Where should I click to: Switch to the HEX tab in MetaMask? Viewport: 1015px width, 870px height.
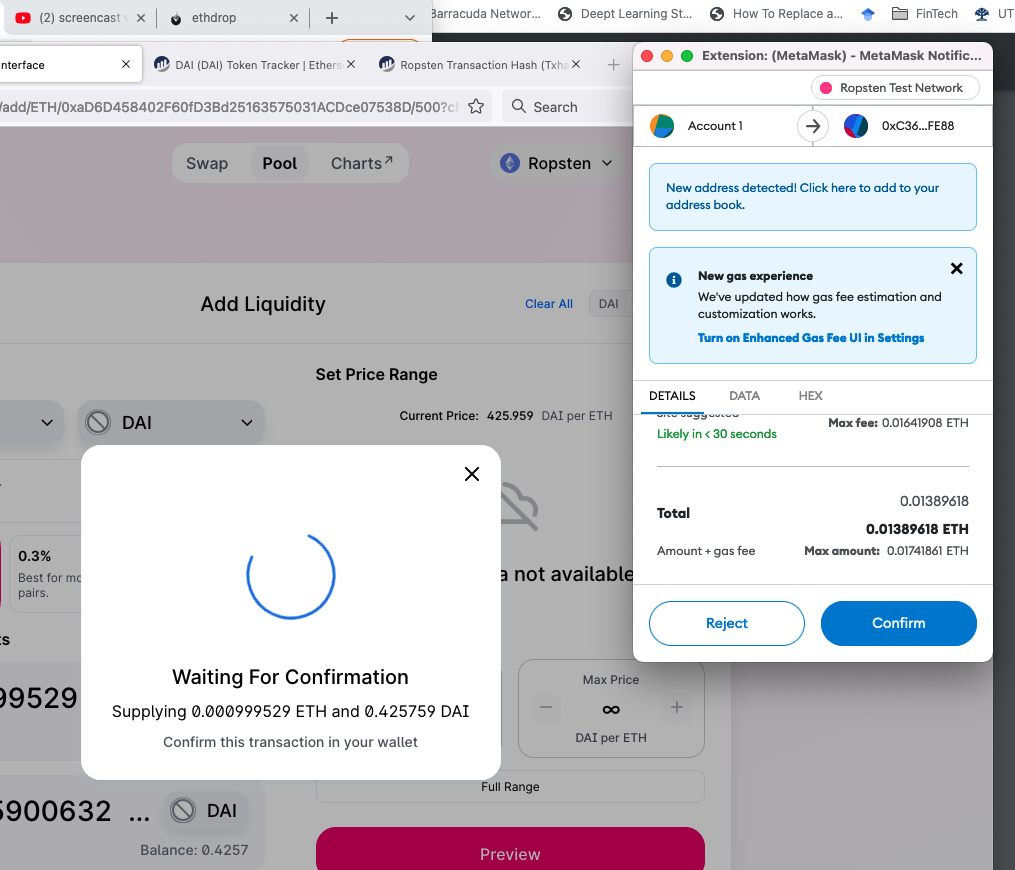(x=810, y=396)
